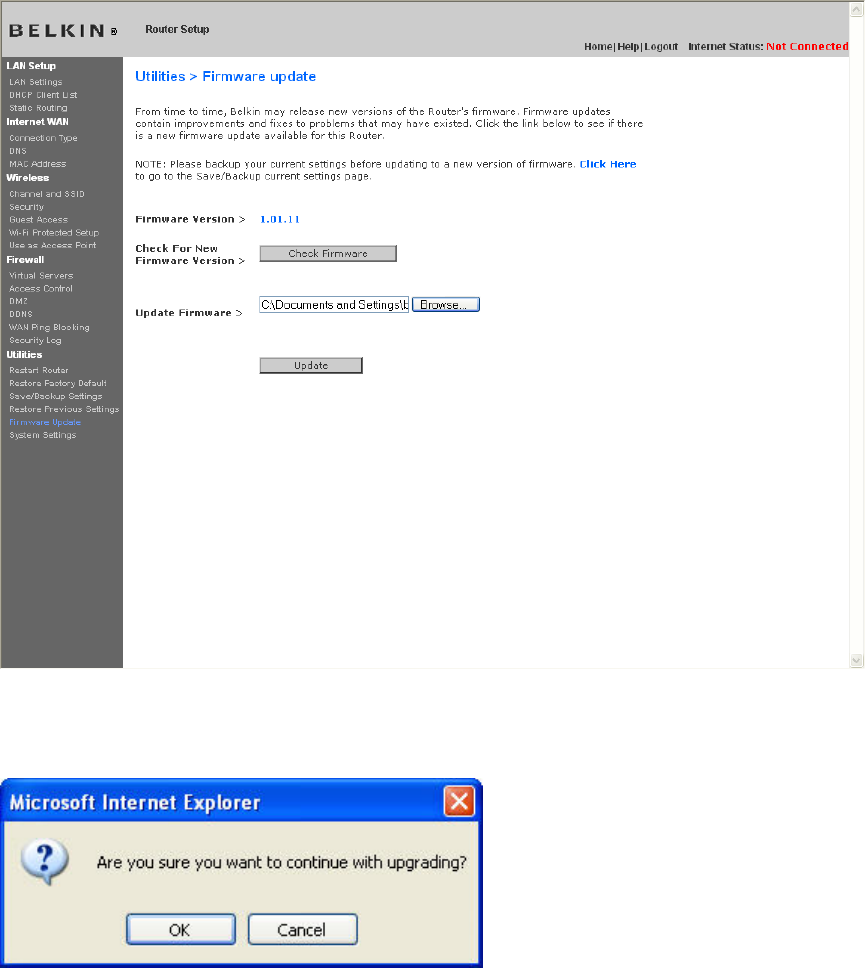This screenshot has height=968, width=865.
Task: Open Save/Backup Settings page
Action: point(56,396)
